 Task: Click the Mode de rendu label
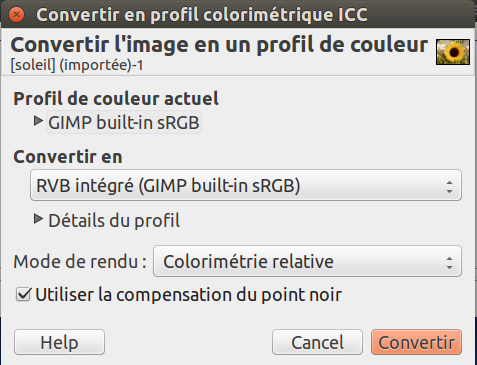click(x=80, y=262)
